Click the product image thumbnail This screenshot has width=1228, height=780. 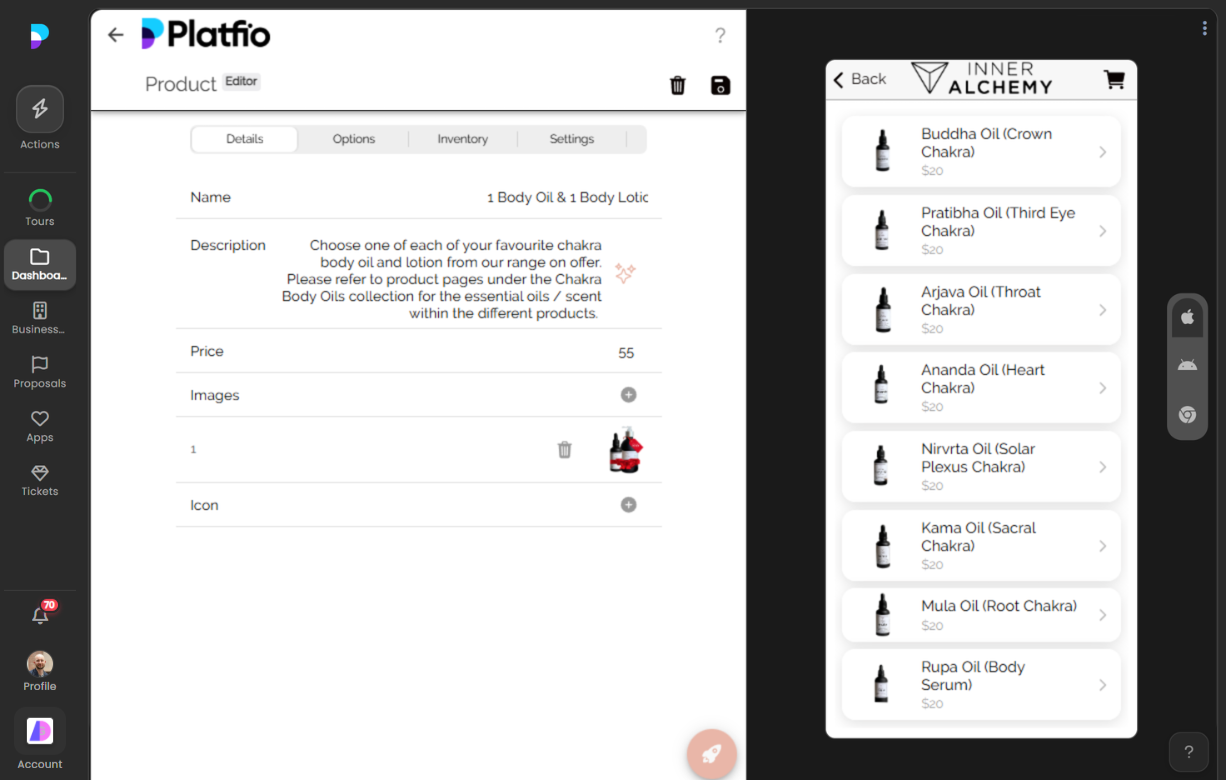click(627, 449)
